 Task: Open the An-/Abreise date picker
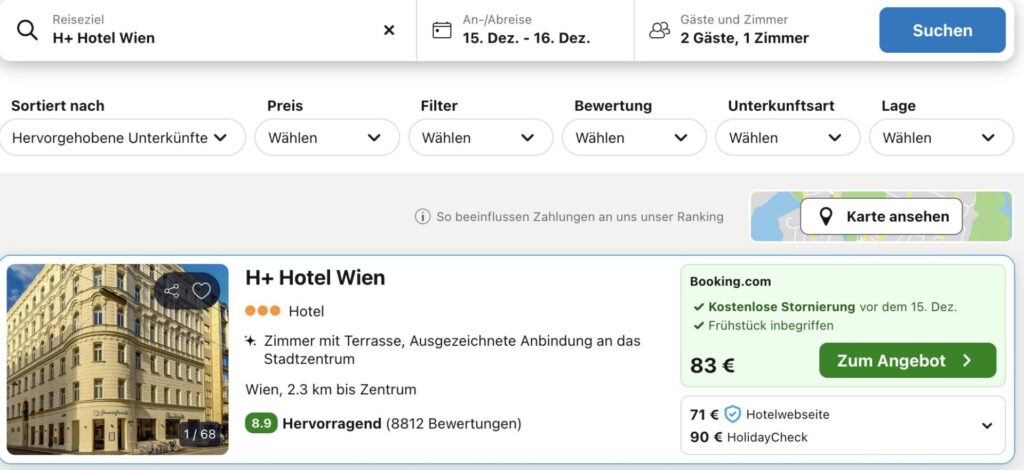pos(525,30)
